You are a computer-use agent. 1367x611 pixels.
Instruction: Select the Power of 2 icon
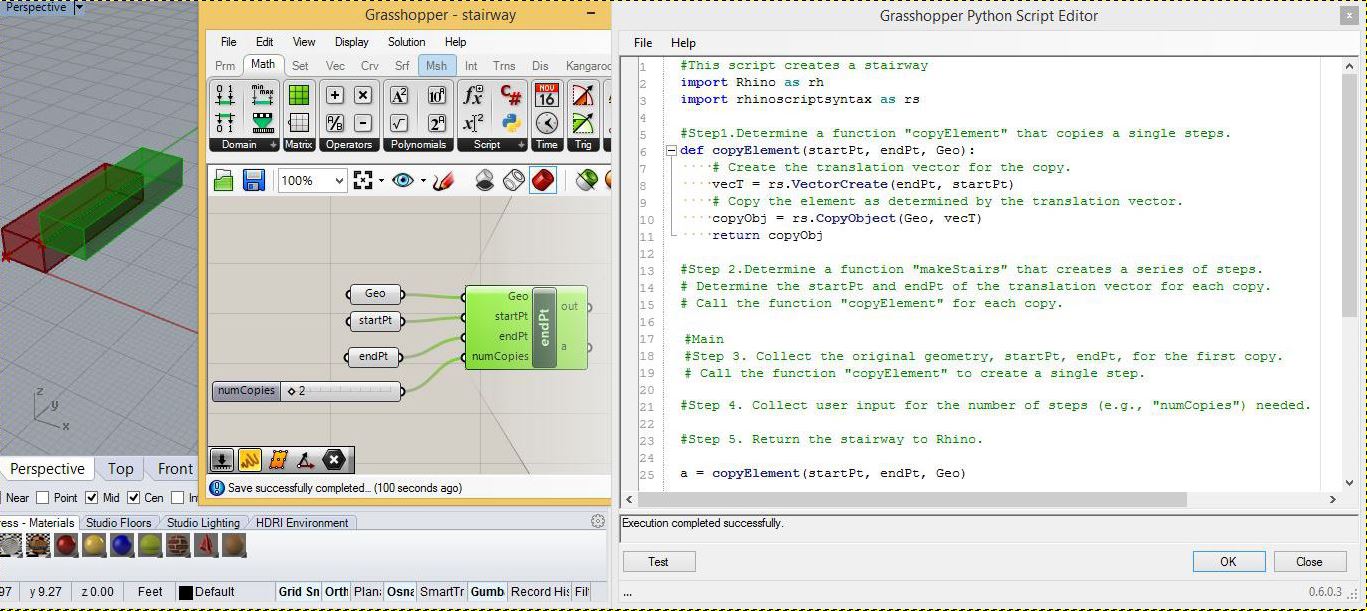(437, 123)
